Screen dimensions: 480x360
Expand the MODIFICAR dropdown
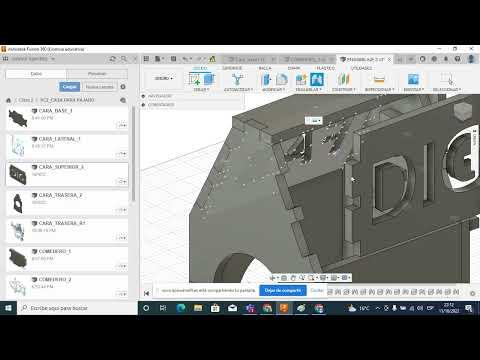pyautogui.click(x=273, y=90)
